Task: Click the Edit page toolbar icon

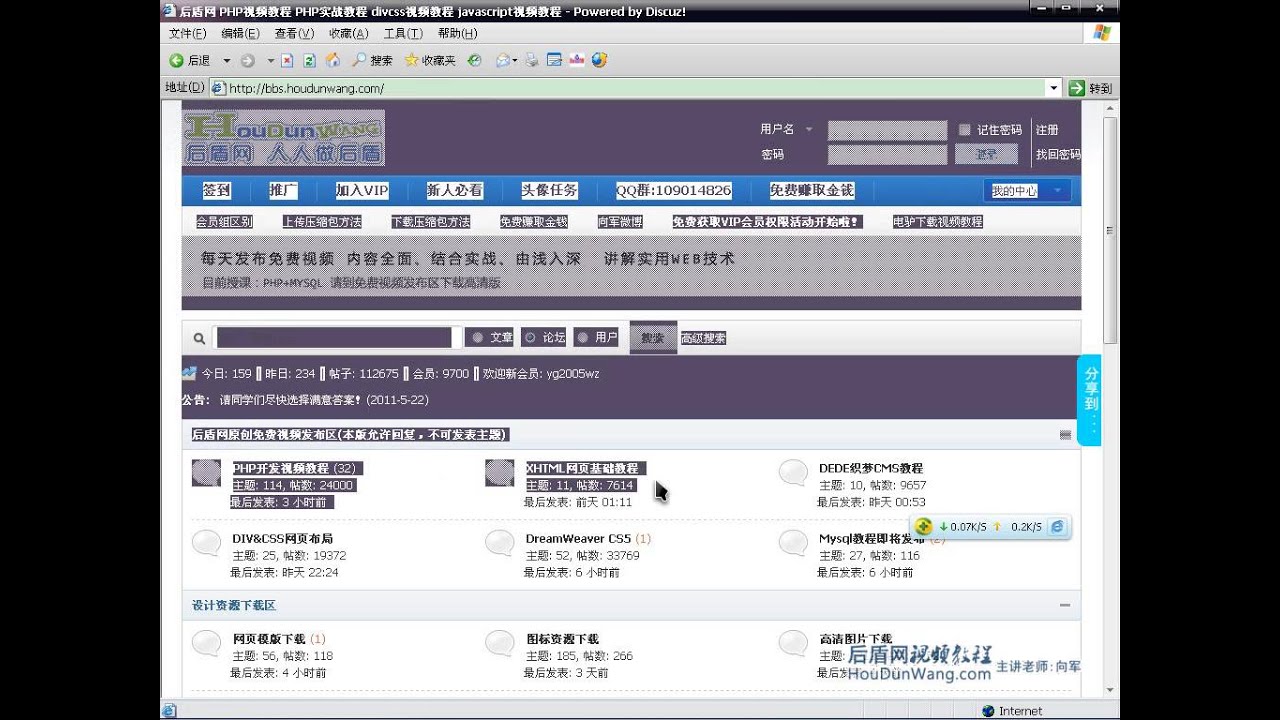Action: click(x=554, y=60)
